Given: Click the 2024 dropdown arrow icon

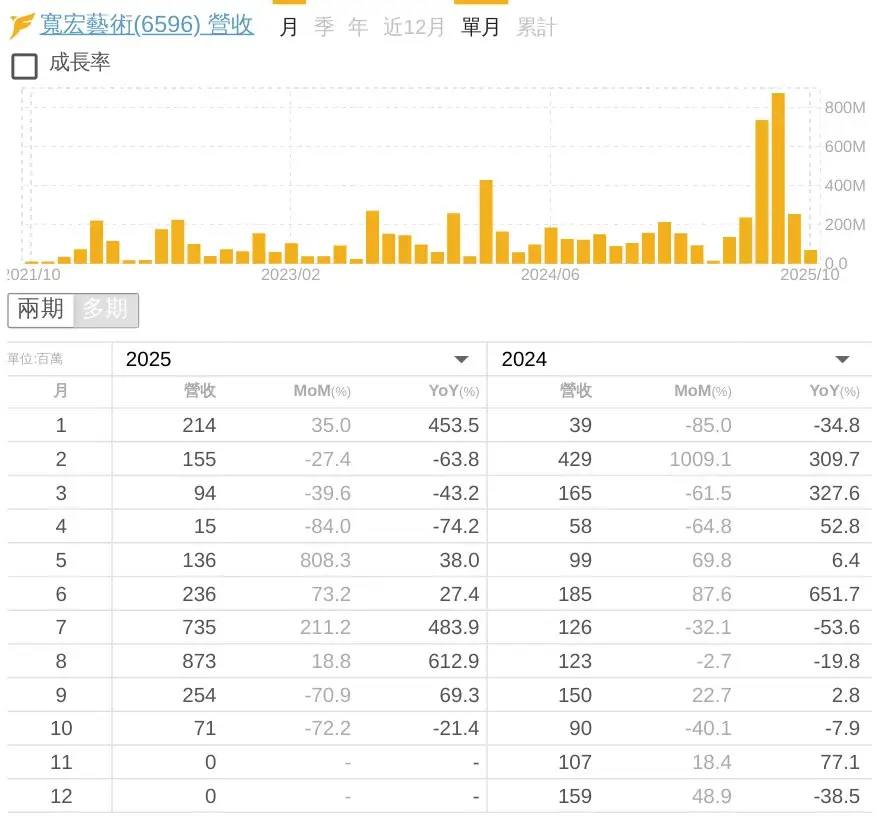Looking at the screenshot, I should click(842, 359).
